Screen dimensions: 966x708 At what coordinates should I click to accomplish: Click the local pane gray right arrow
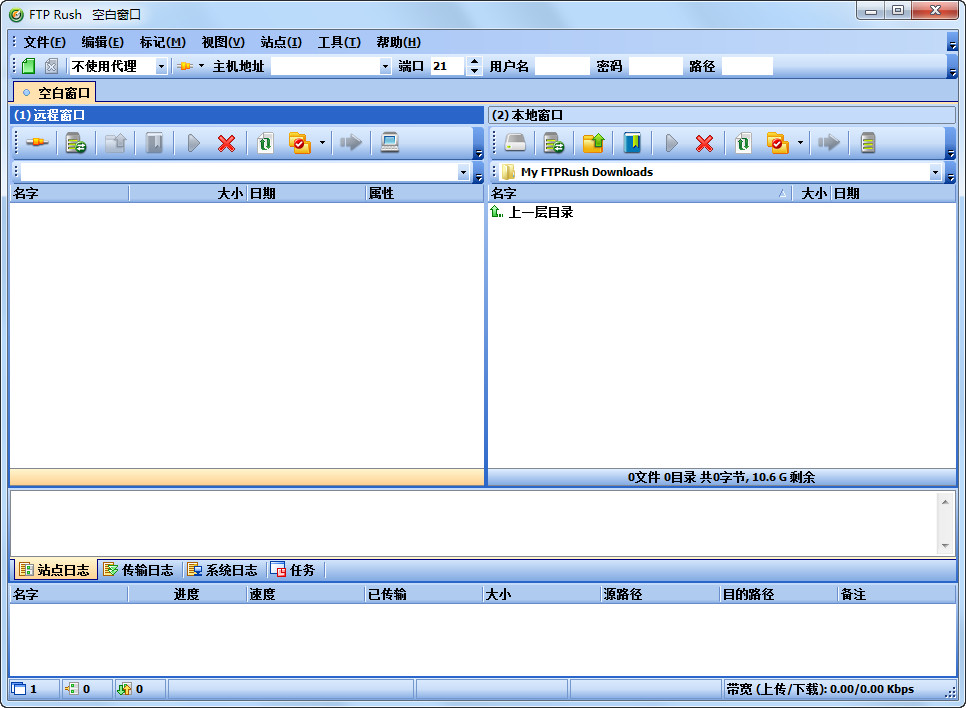(x=829, y=143)
